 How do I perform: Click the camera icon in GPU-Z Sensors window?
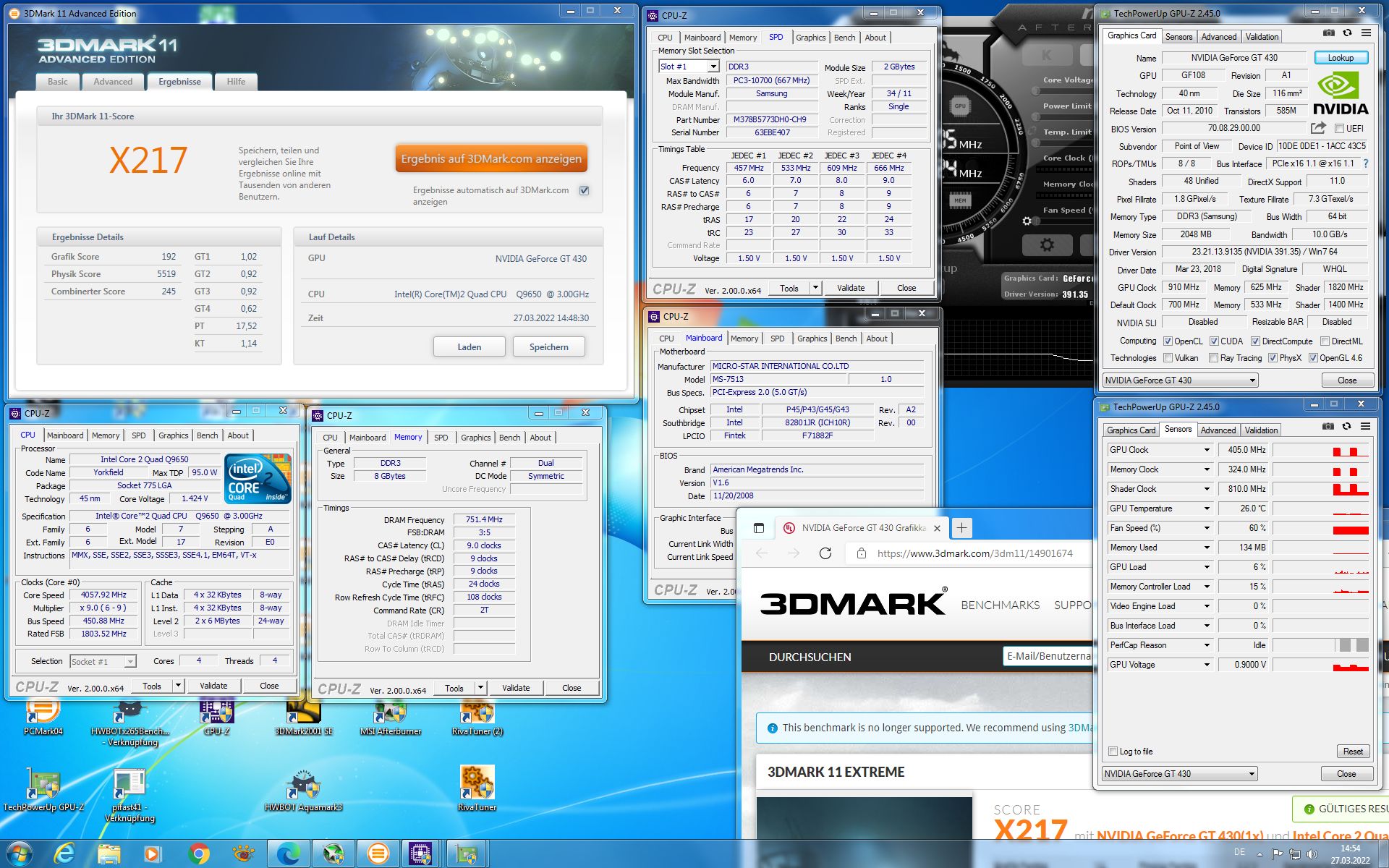pyautogui.click(x=1328, y=426)
